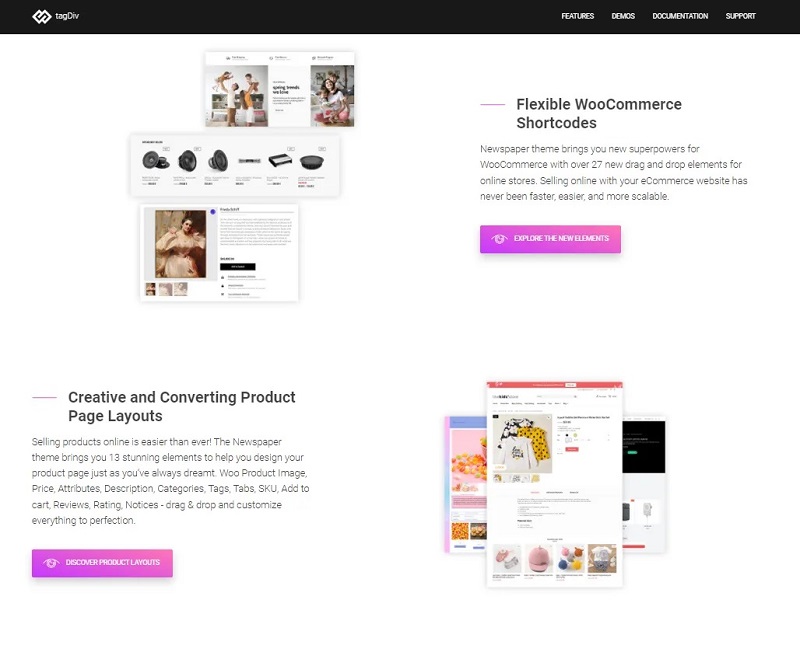The height and width of the screenshot is (652, 800).
Task: Click the eye icon in Explore button
Action: click(499, 239)
